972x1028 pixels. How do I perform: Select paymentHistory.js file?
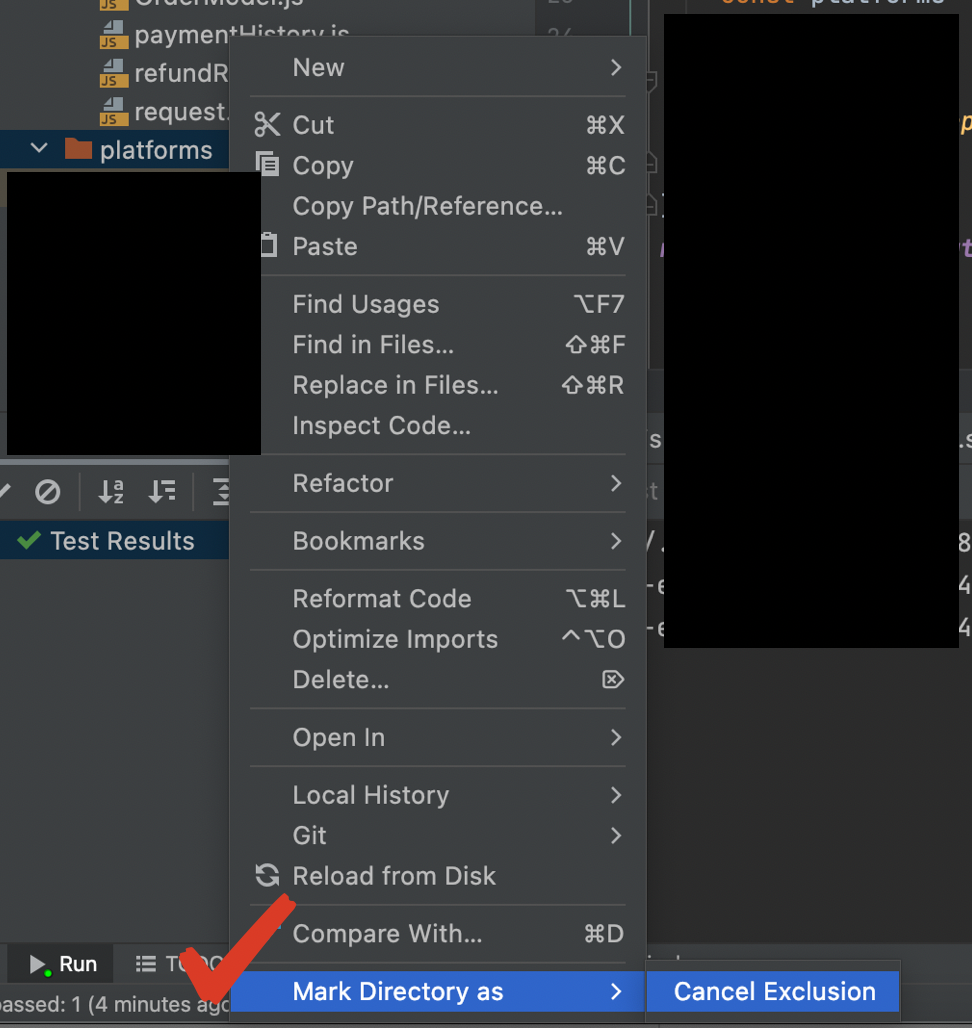point(242,35)
